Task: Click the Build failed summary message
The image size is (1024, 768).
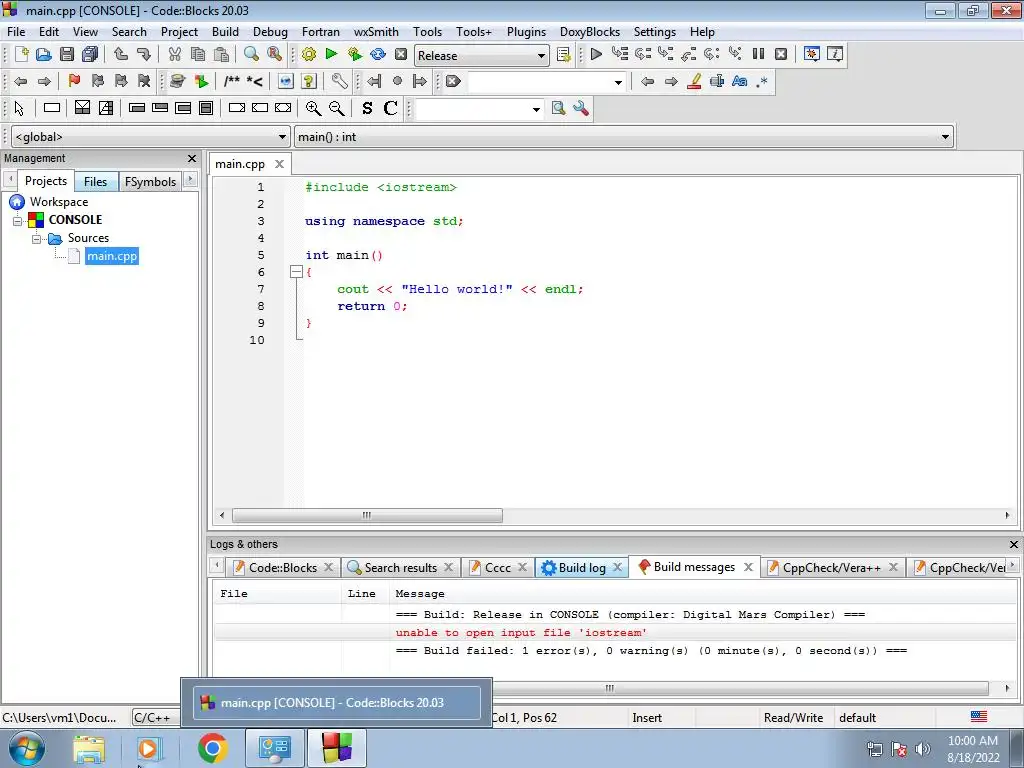Action: pyautogui.click(x=651, y=650)
